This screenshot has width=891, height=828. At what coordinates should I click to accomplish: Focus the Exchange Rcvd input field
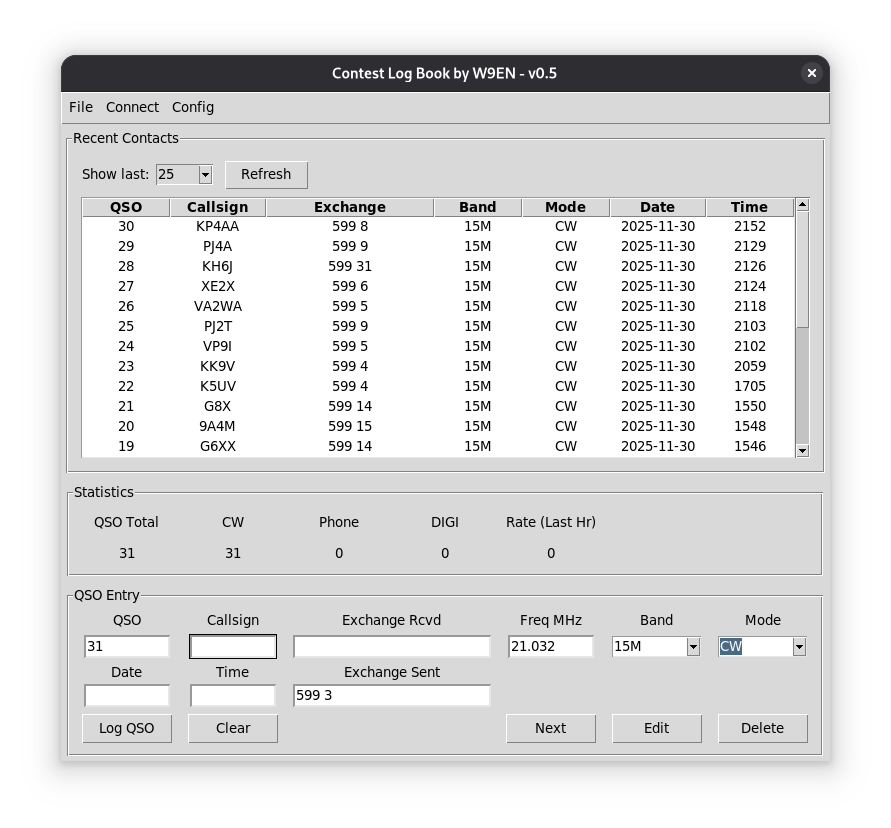392,646
